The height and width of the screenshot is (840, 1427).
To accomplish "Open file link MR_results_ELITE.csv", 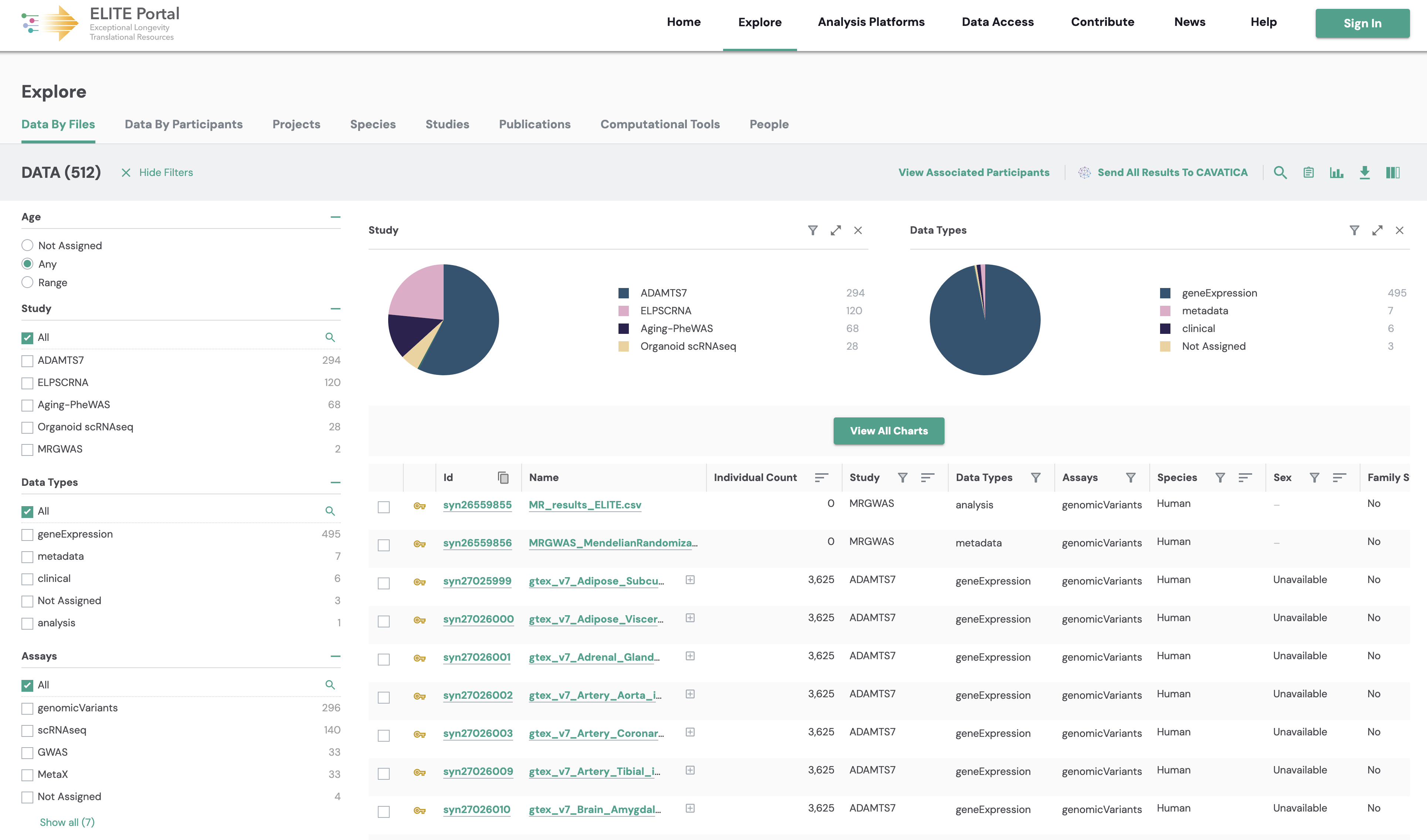I will pyautogui.click(x=585, y=505).
